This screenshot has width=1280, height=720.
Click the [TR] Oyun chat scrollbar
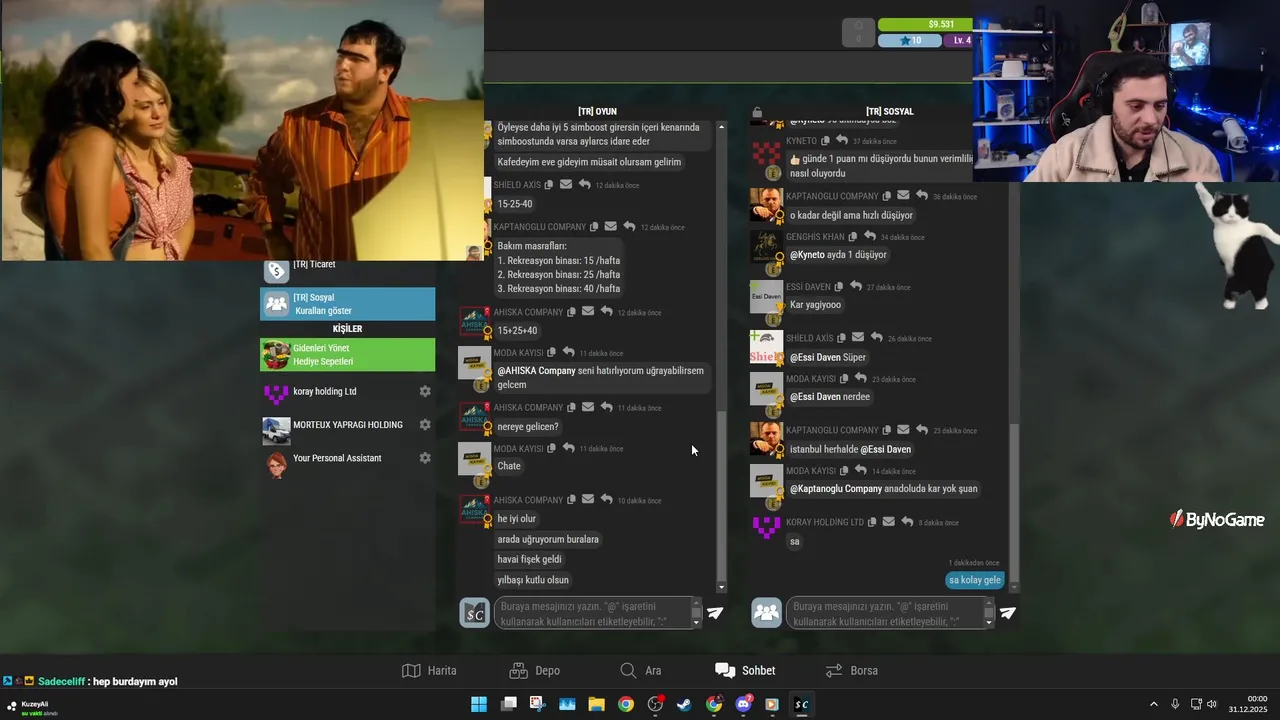point(721,495)
